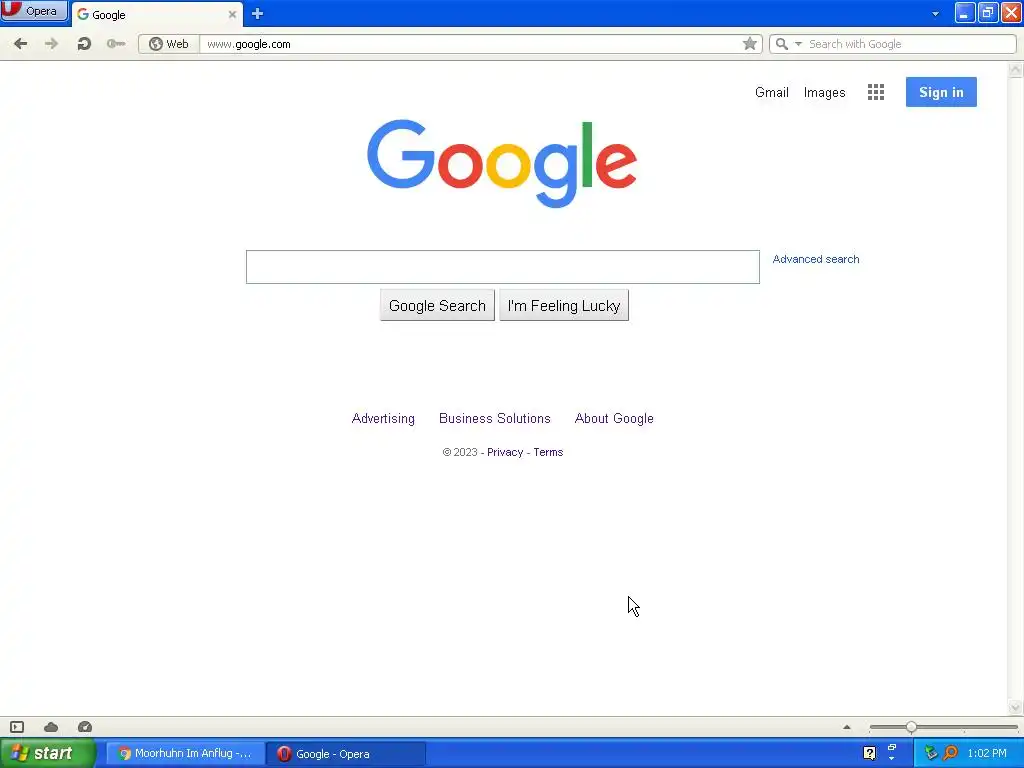The width and height of the screenshot is (1024, 768).
Task: Open a new tab with the plus button
Action: [257, 14]
